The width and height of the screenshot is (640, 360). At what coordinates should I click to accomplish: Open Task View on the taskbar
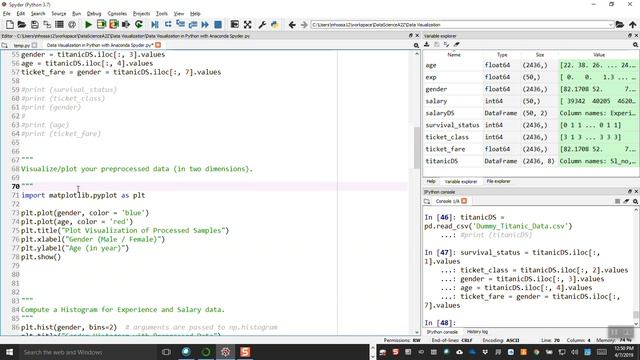point(166,352)
